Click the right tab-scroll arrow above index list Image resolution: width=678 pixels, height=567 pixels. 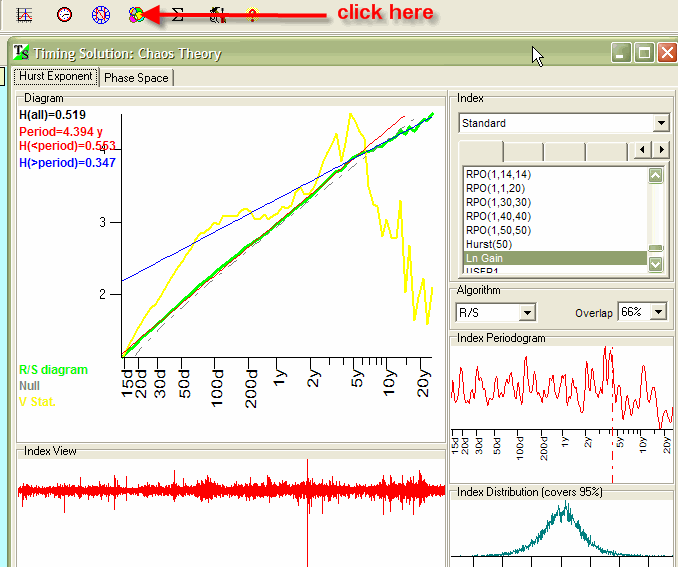click(660, 150)
